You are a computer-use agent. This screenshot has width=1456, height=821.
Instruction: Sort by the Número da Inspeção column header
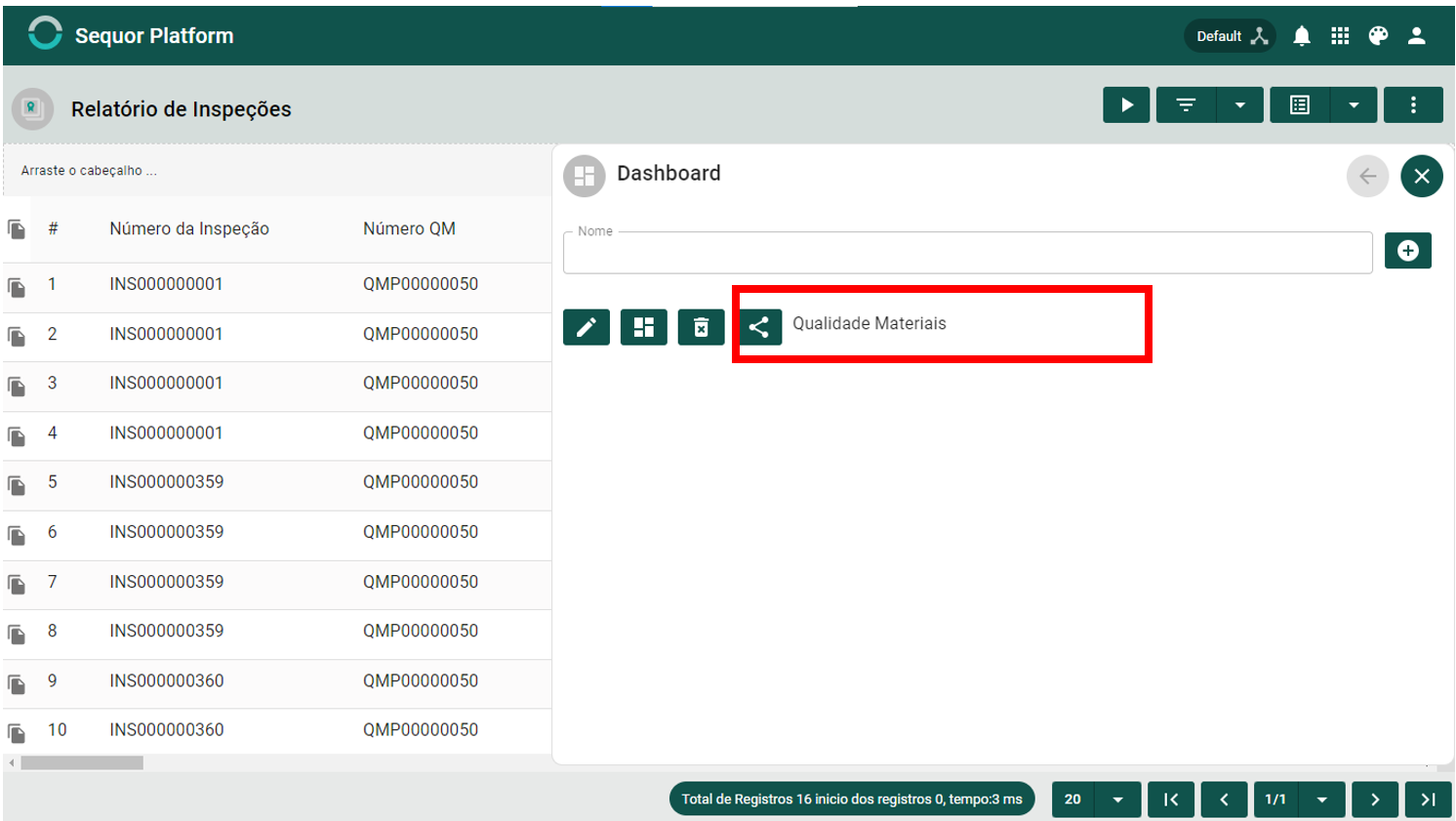tap(189, 228)
